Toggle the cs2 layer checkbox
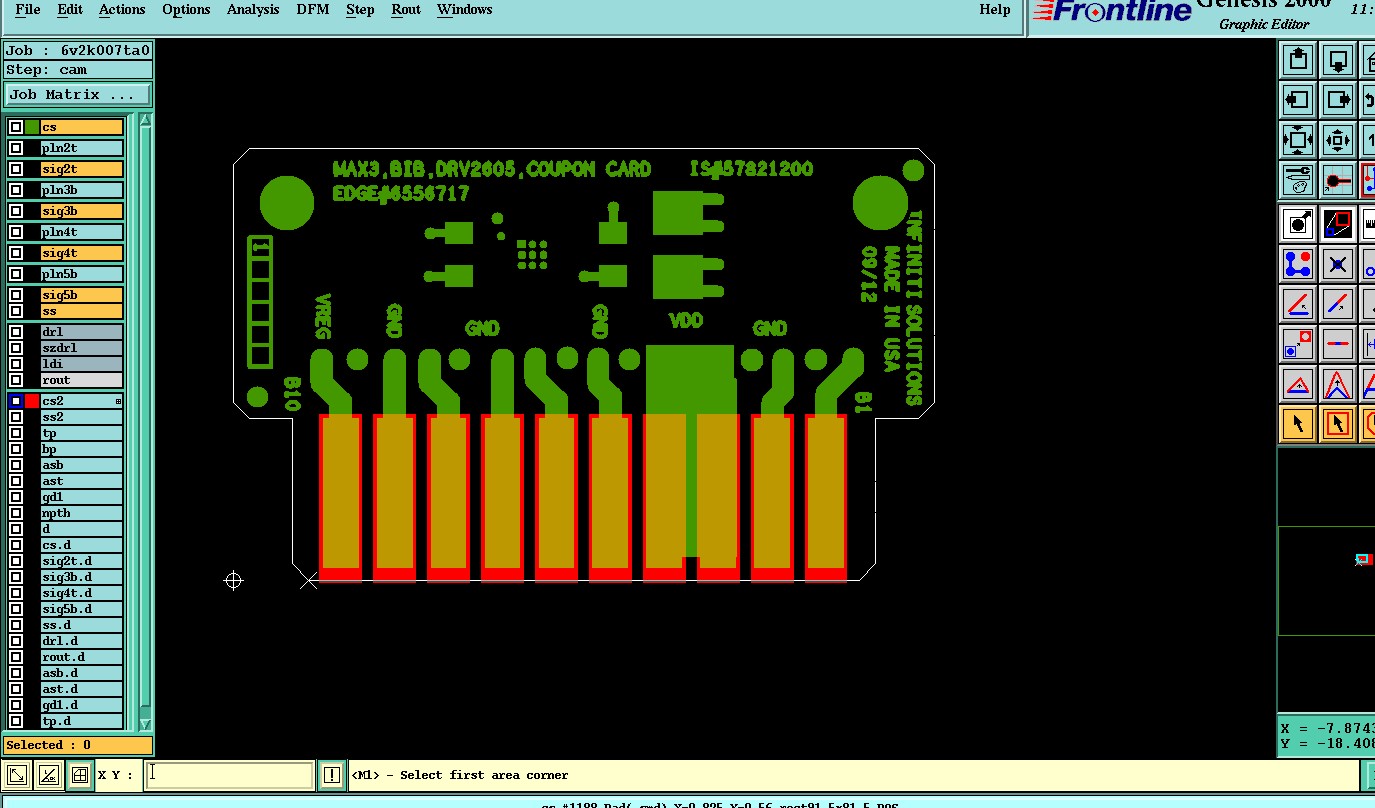This screenshot has width=1375, height=808. [x=16, y=401]
